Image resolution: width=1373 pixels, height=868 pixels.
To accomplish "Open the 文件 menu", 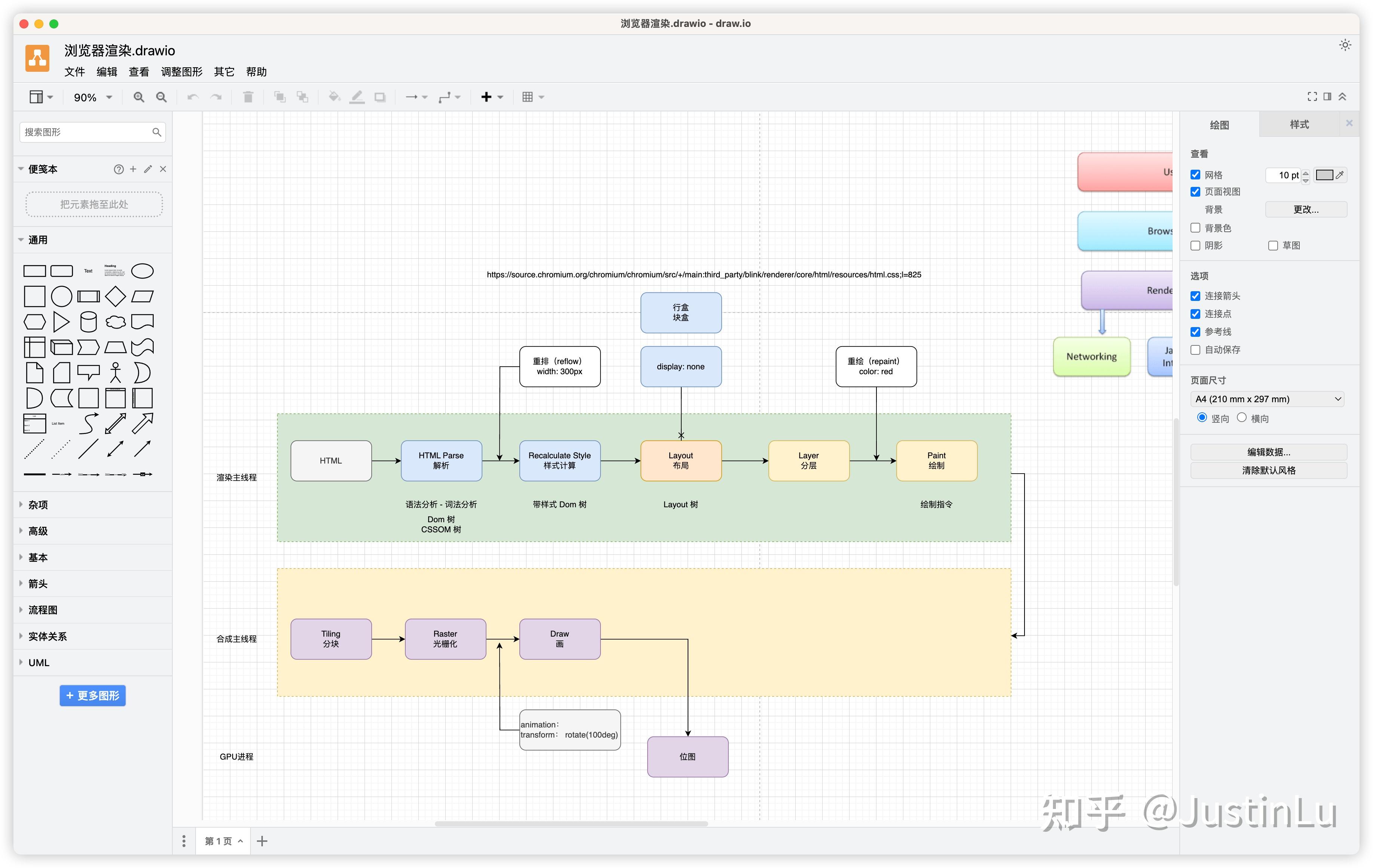I will 75,72.
